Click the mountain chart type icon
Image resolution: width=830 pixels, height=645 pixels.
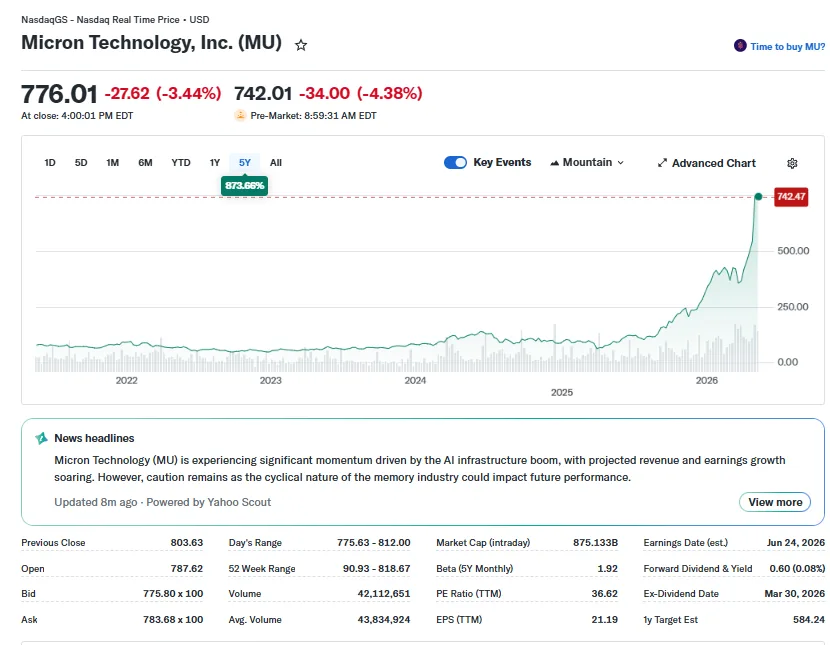(554, 163)
